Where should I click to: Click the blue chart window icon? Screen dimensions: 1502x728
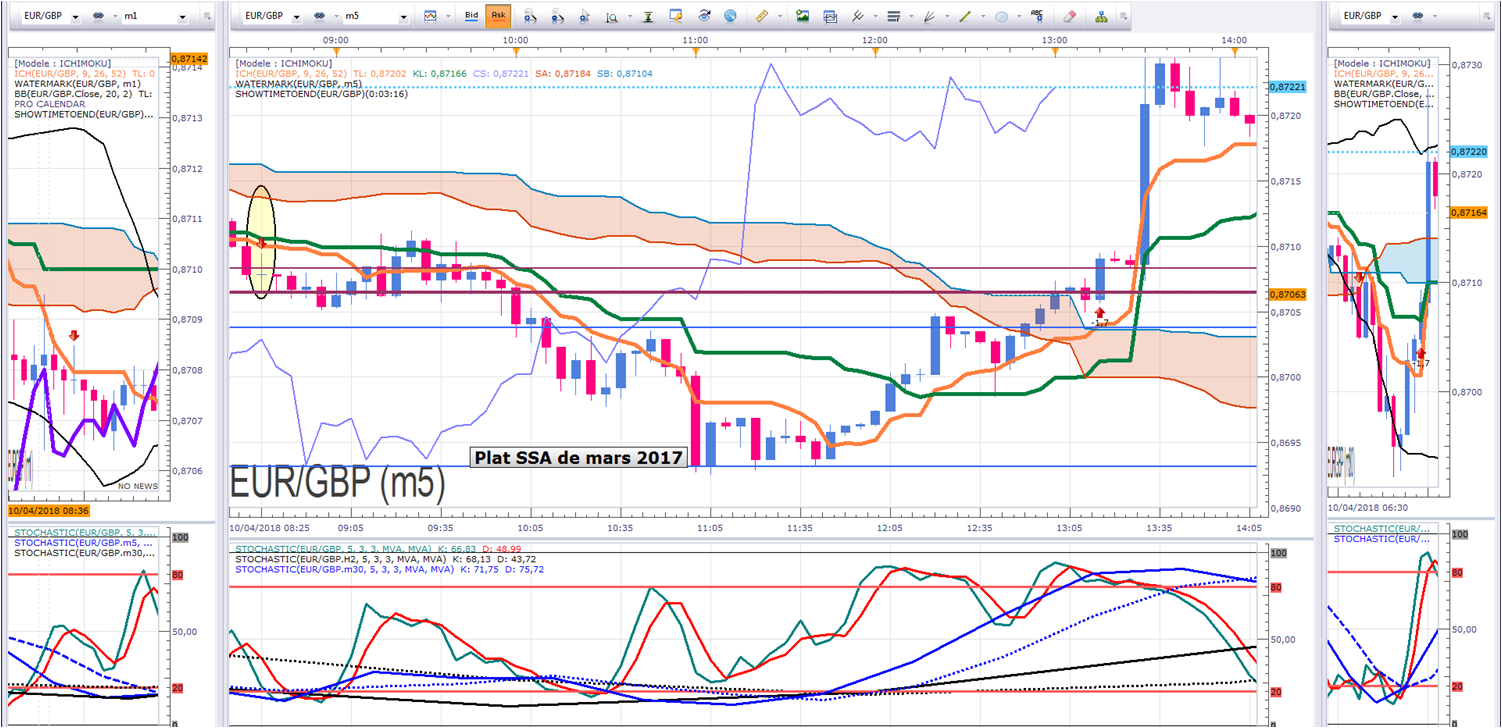click(829, 16)
